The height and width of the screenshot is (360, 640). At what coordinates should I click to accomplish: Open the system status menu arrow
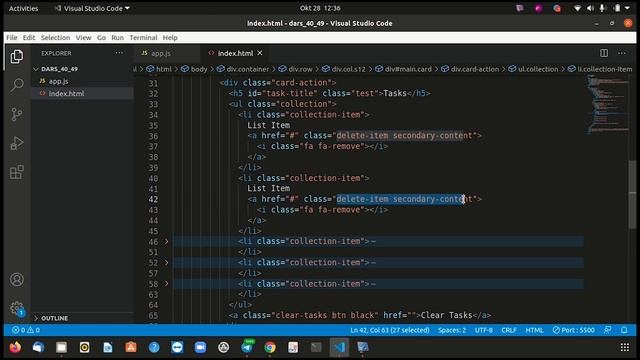pos(627,8)
